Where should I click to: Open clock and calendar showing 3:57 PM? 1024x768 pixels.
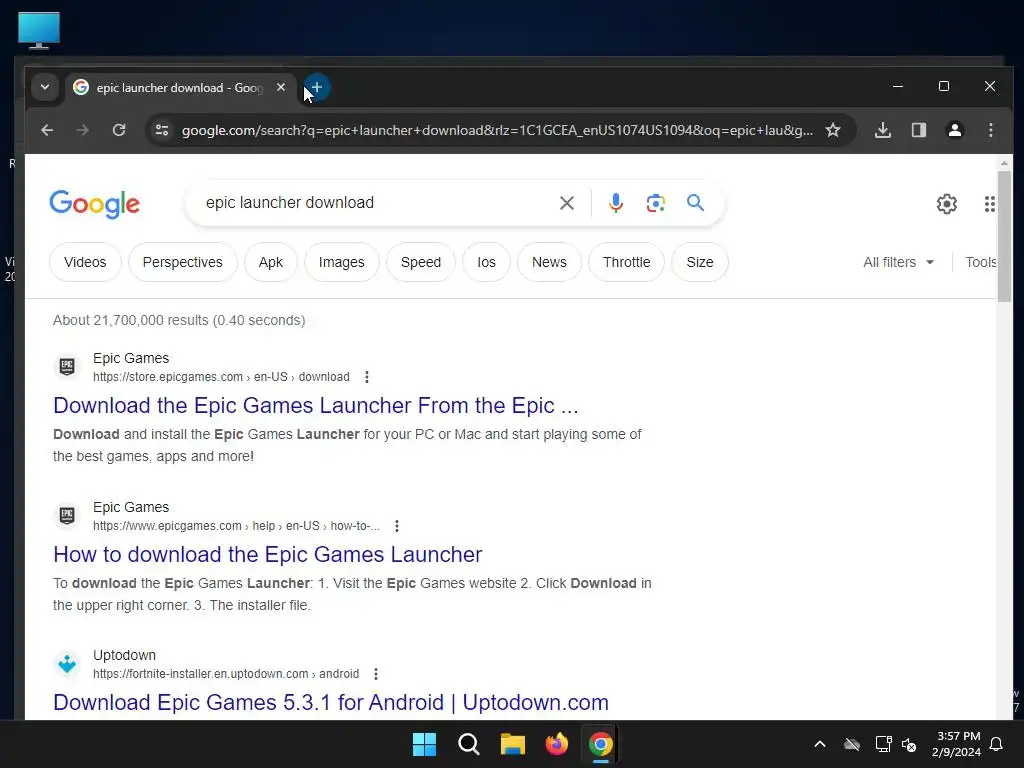click(x=956, y=744)
